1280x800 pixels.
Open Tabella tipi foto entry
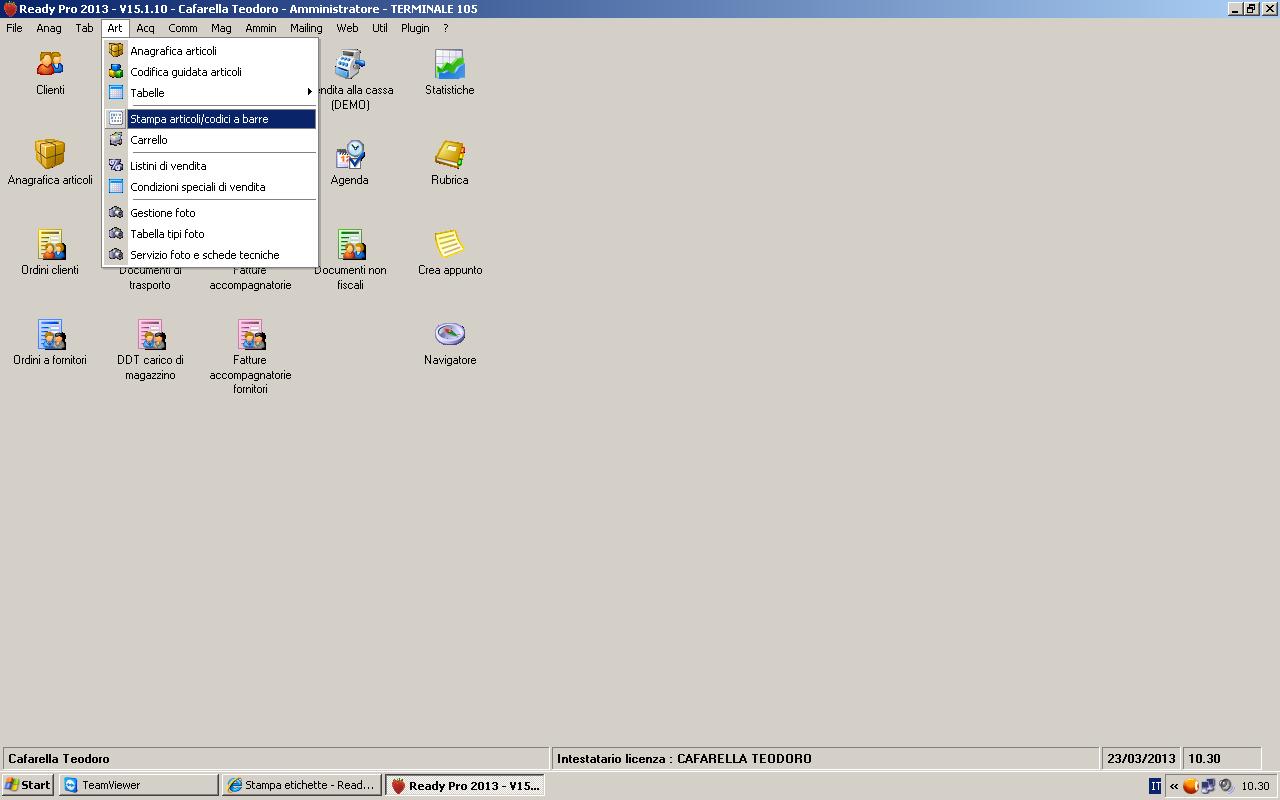210,234
